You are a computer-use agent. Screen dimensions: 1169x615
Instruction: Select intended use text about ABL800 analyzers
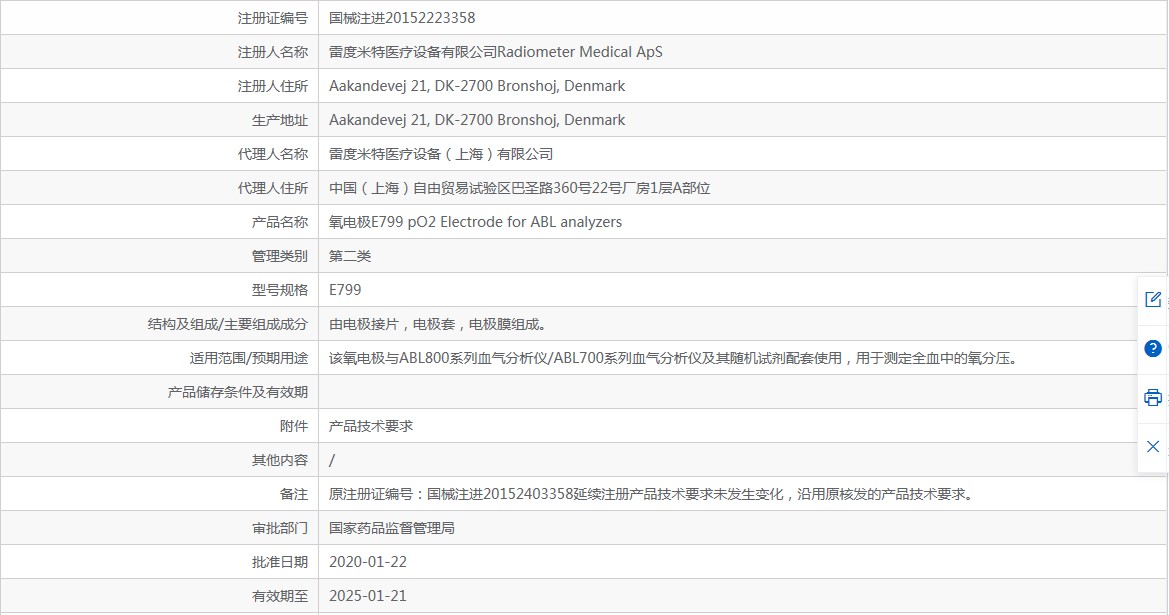pyautogui.click(x=673, y=359)
